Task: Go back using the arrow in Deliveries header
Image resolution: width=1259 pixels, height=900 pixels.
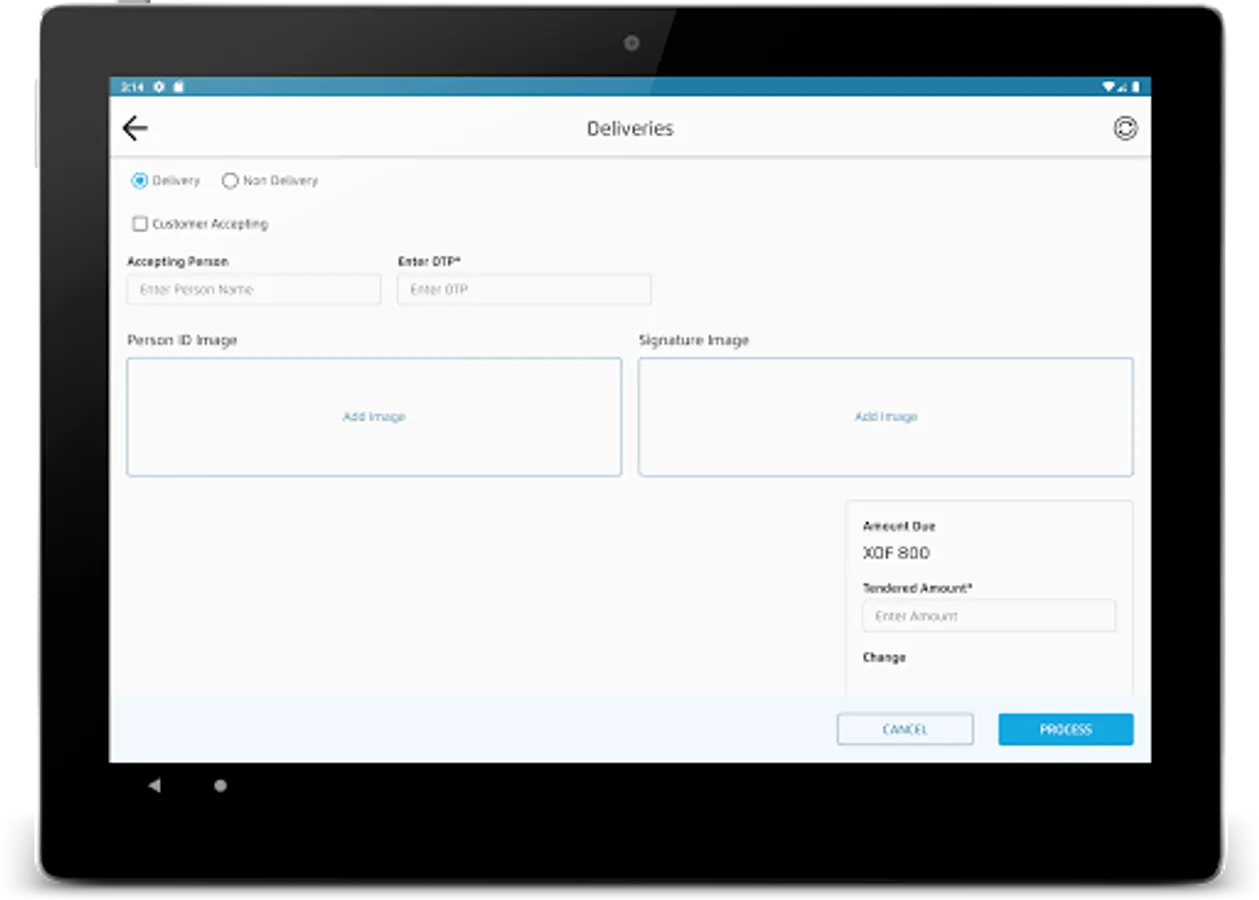Action: click(135, 128)
